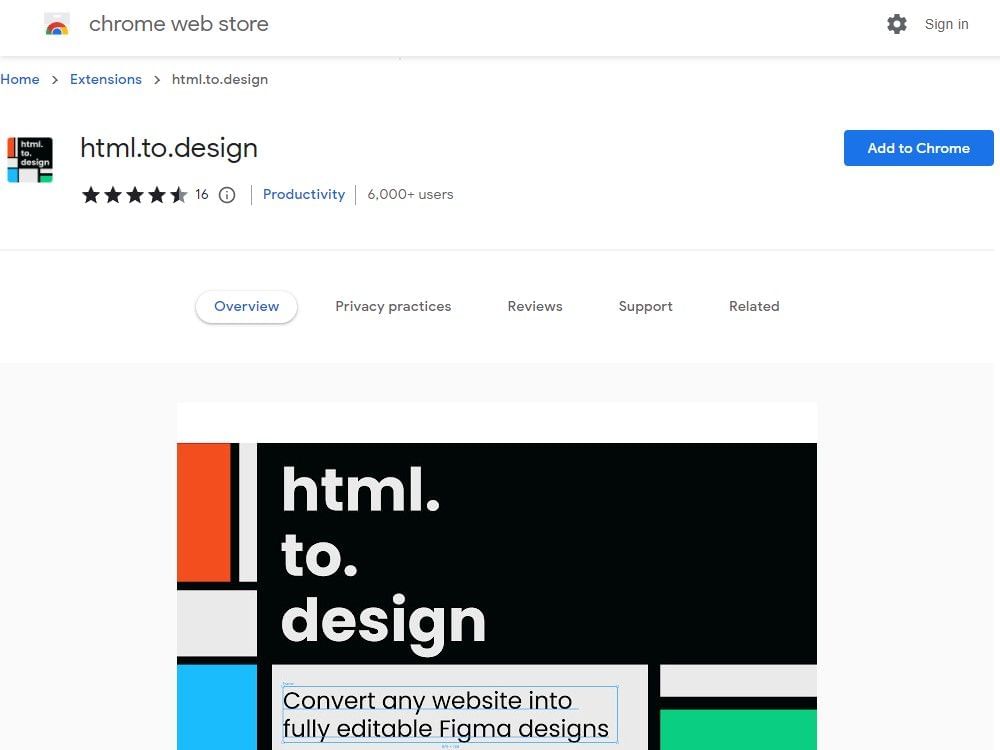This screenshot has width=1000, height=750.
Task: Click the rating info circle icon
Action: pyautogui.click(x=227, y=195)
